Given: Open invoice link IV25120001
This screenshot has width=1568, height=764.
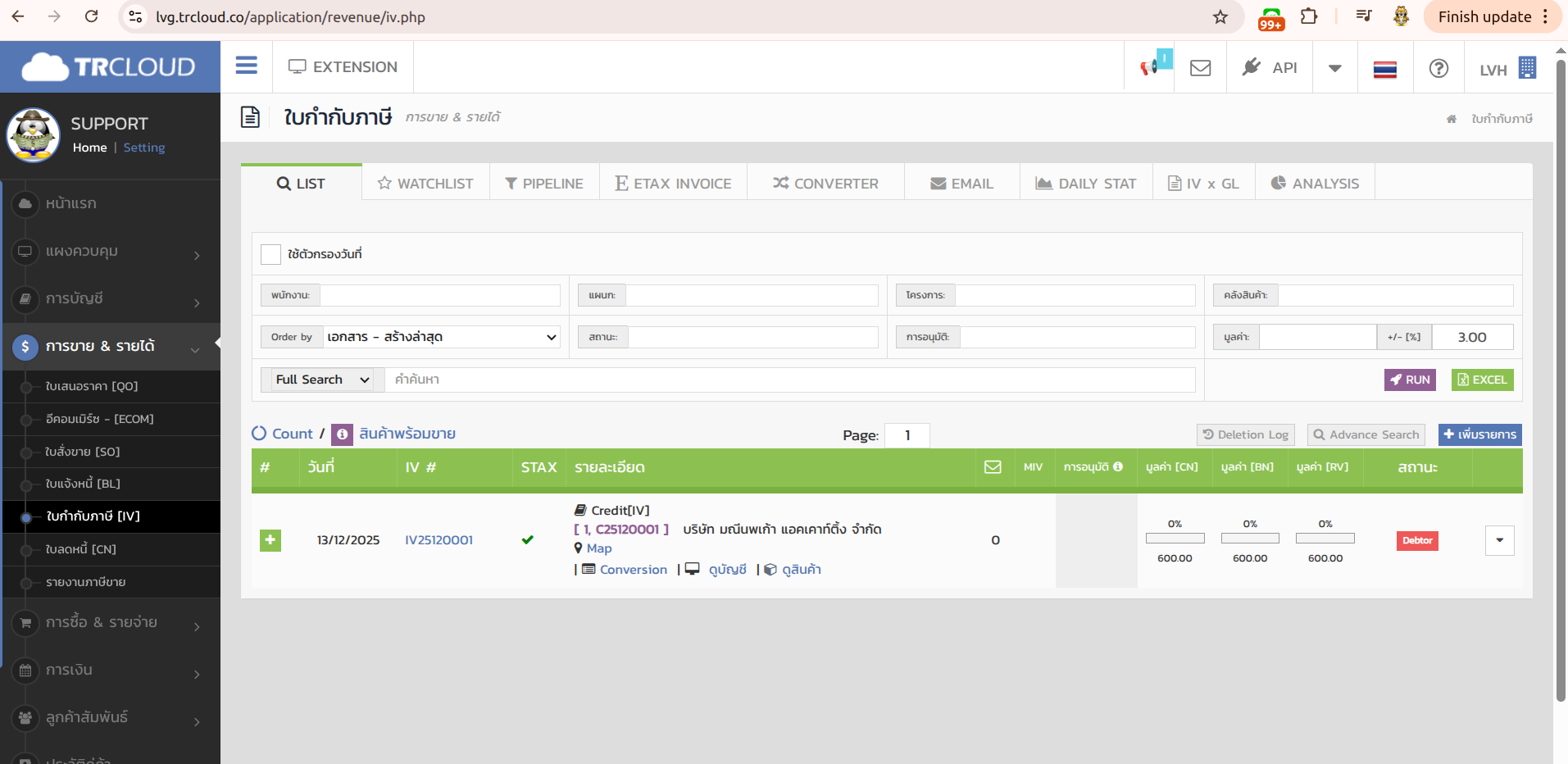Looking at the screenshot, I should 439,540.
